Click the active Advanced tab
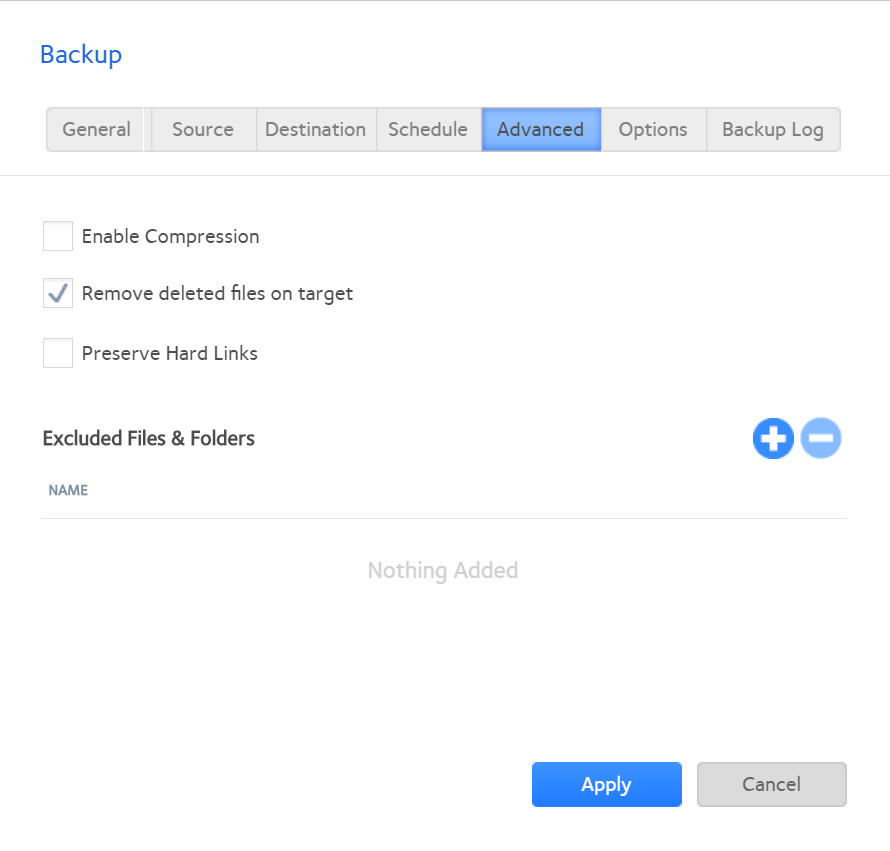Image resolution: width=890 pixels, height=851 pixels. tap(540, 130)
